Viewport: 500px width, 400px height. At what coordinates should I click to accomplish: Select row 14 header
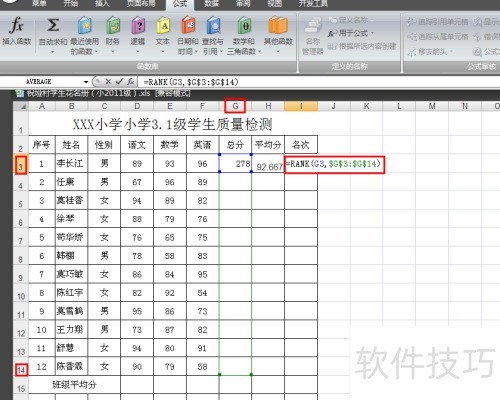tap(21, 367)
